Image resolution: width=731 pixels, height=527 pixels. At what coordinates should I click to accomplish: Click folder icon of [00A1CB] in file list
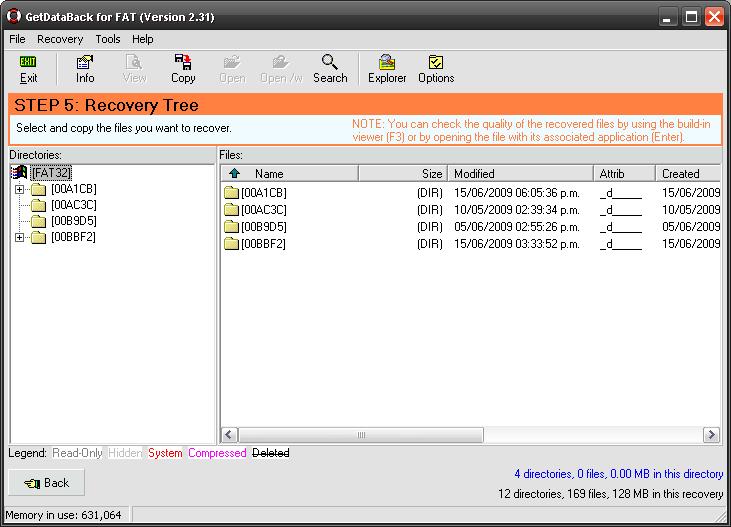pyautogui.click(x=231, y=193)
